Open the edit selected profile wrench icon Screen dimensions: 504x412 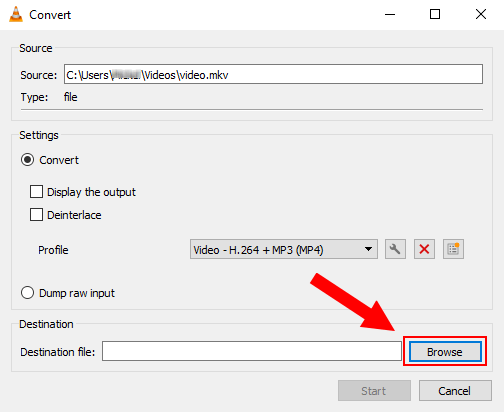pos(395,249)
